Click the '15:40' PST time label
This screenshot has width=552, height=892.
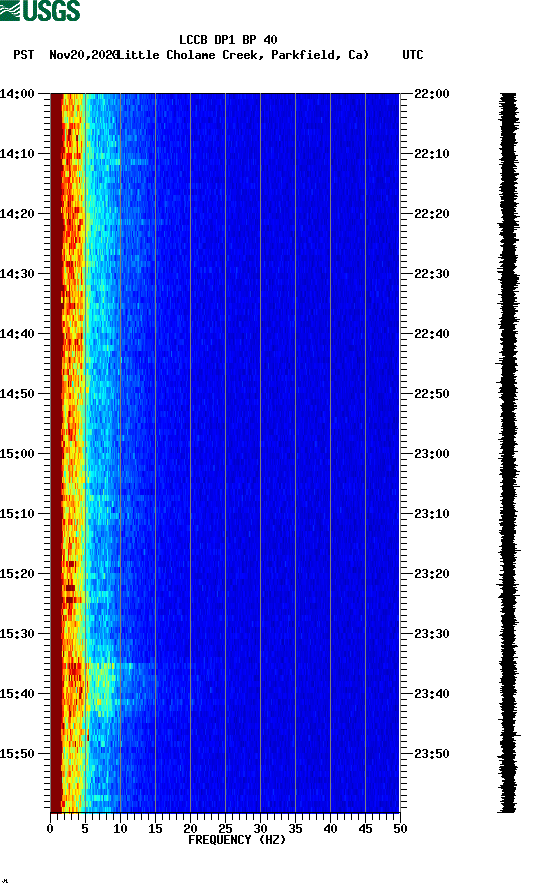coord(17,693)
